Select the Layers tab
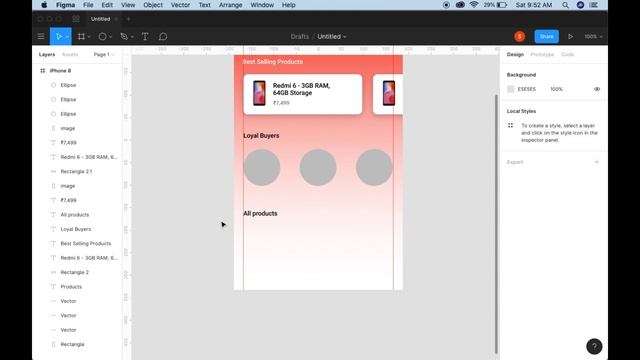Viewport: 640px width, 360px height. 47,54
